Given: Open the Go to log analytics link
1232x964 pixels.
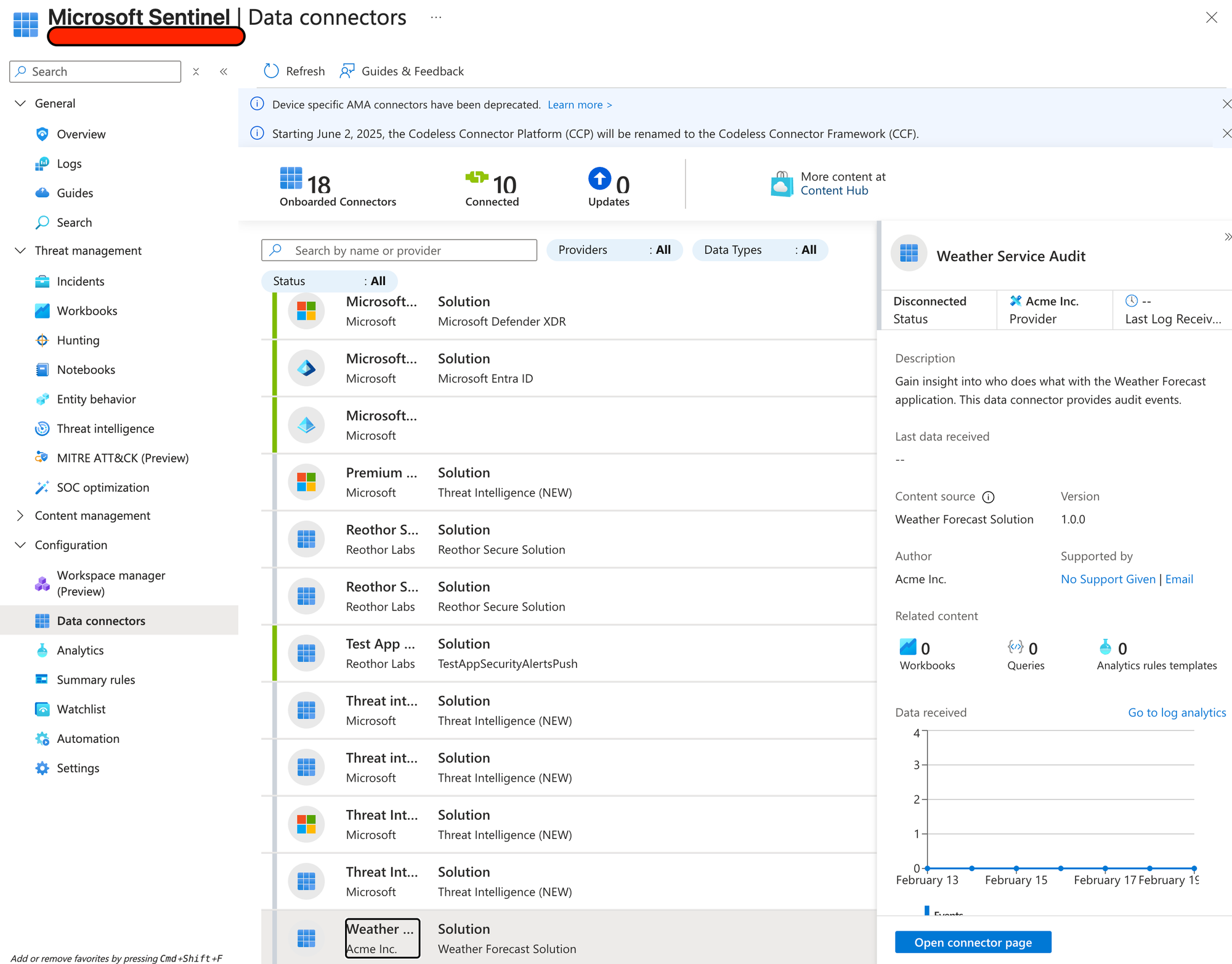Looking at the screenshot, I should [1177, 713].
